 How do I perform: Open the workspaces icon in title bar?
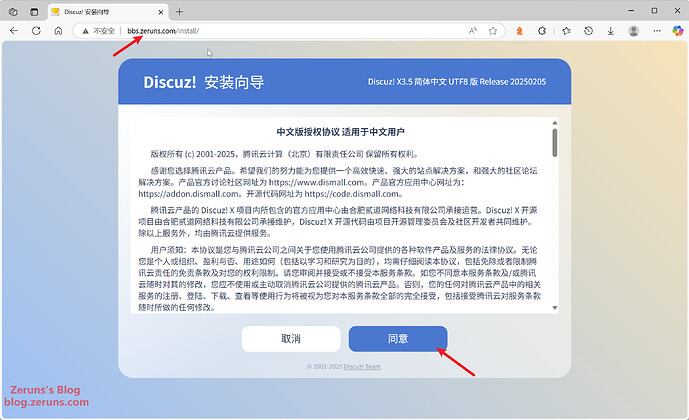13,12
